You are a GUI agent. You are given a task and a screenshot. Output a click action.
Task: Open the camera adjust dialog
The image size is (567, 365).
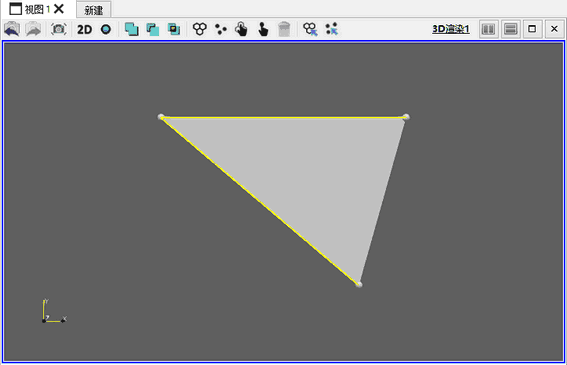pos(59,29)
